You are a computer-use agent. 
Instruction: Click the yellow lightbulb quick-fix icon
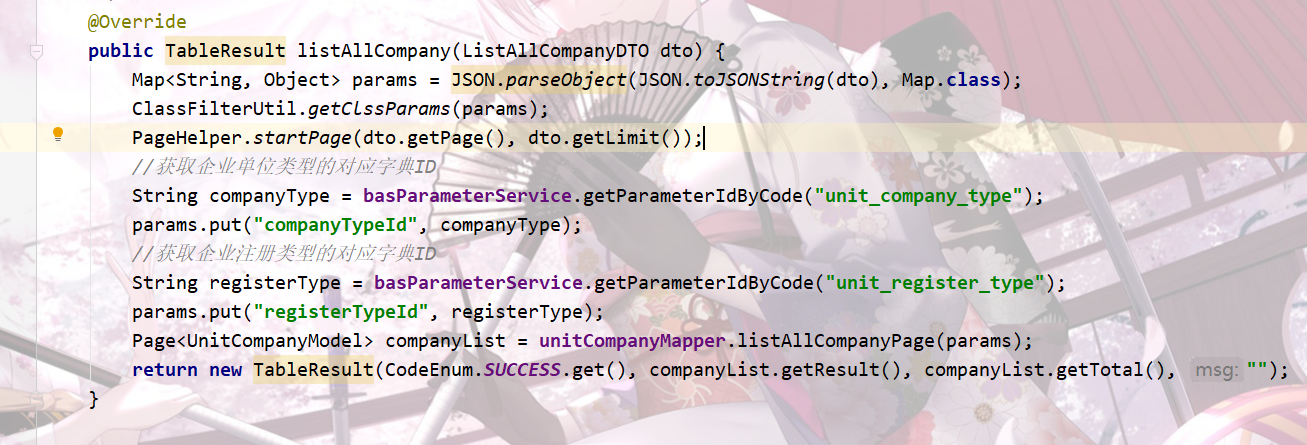[58, 134]
